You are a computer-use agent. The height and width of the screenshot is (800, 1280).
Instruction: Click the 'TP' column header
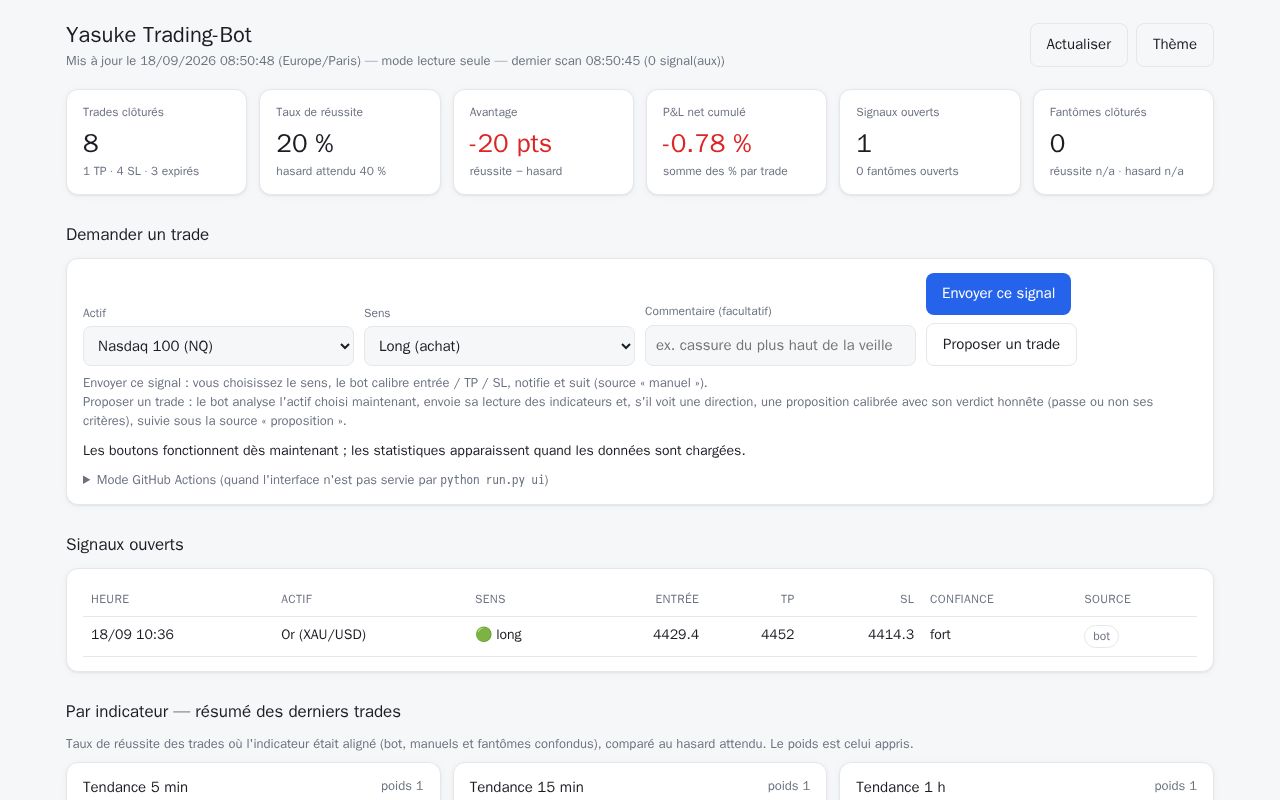[x=787, y=599]
